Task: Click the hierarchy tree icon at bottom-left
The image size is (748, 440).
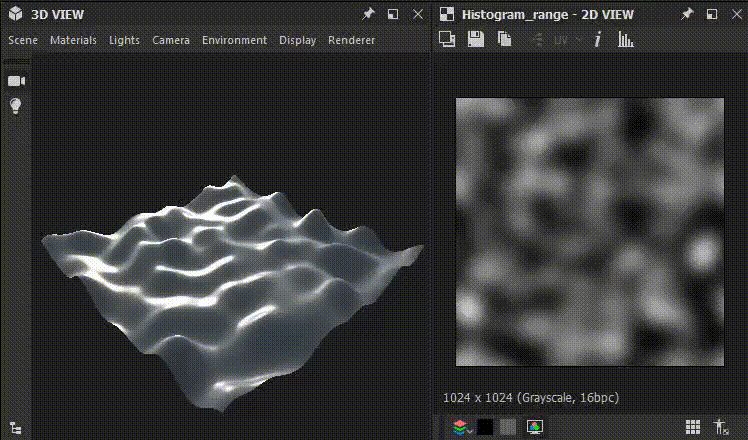Action: pyautogui.click(x=16, y=428)
